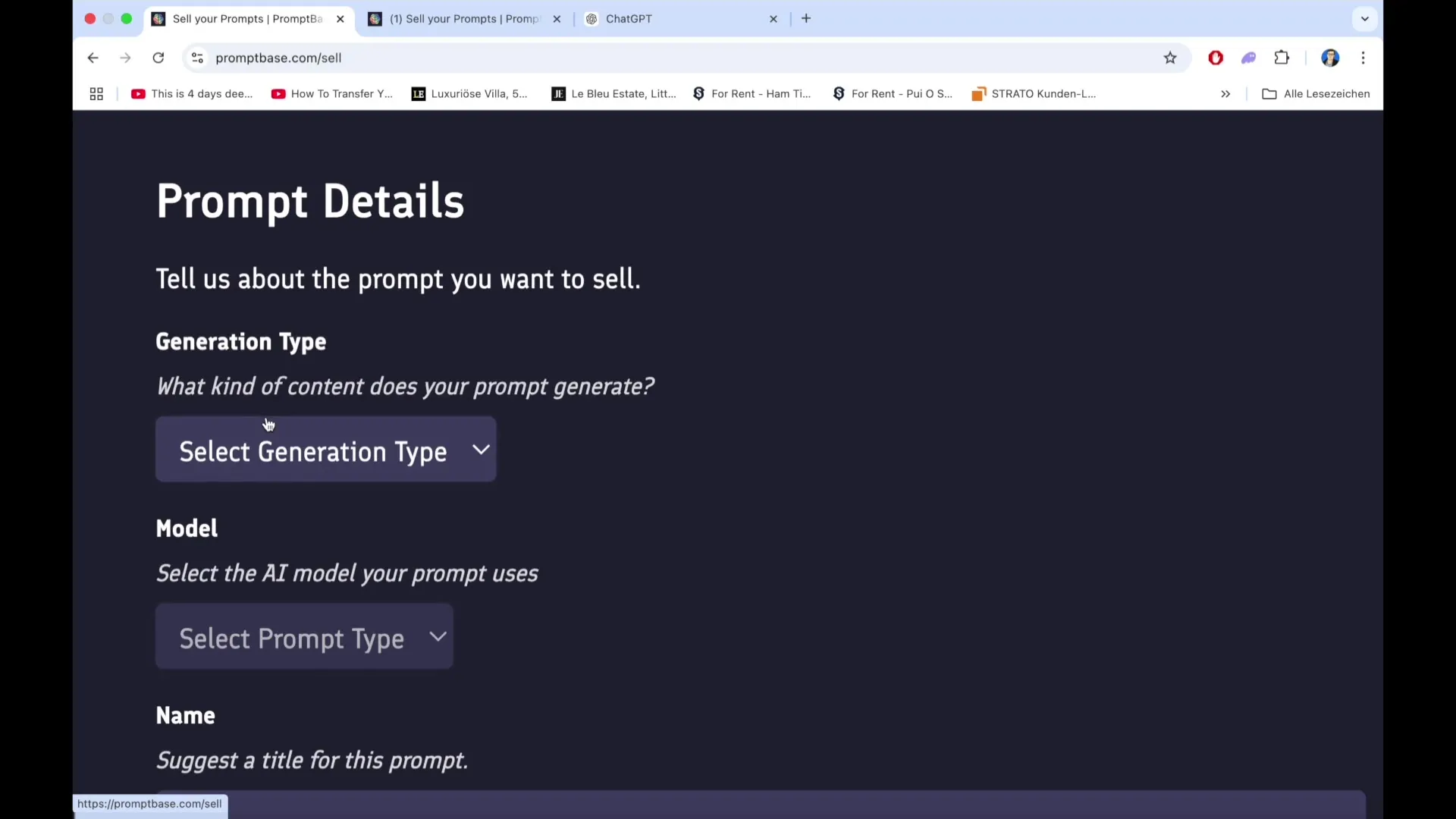Open the red ad blocker extension icon
1456x819 pixels.
pyautogui.click(x=1215, y=58)
